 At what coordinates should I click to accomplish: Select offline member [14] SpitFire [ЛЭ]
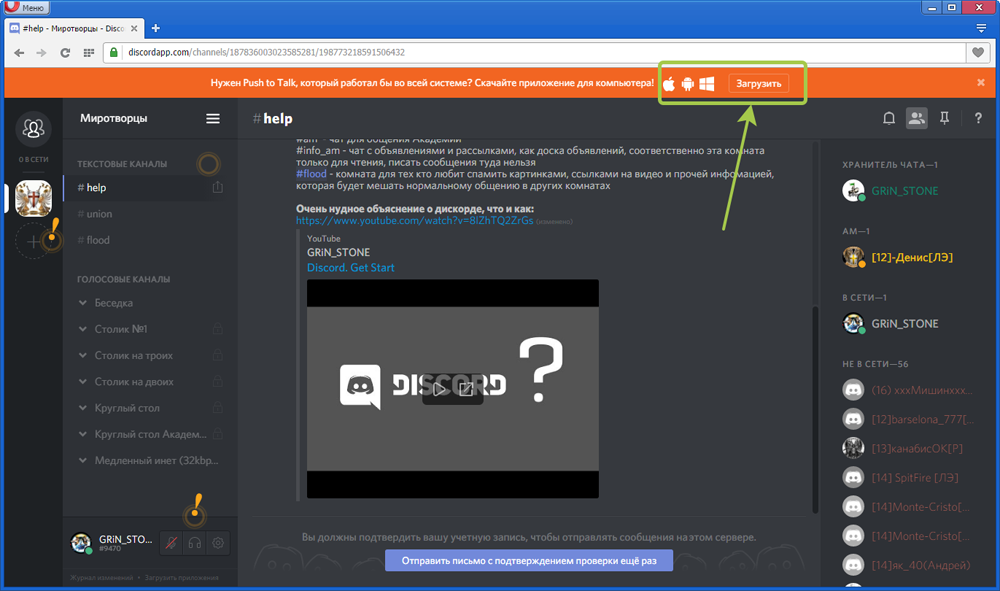(x=916, y=478)
